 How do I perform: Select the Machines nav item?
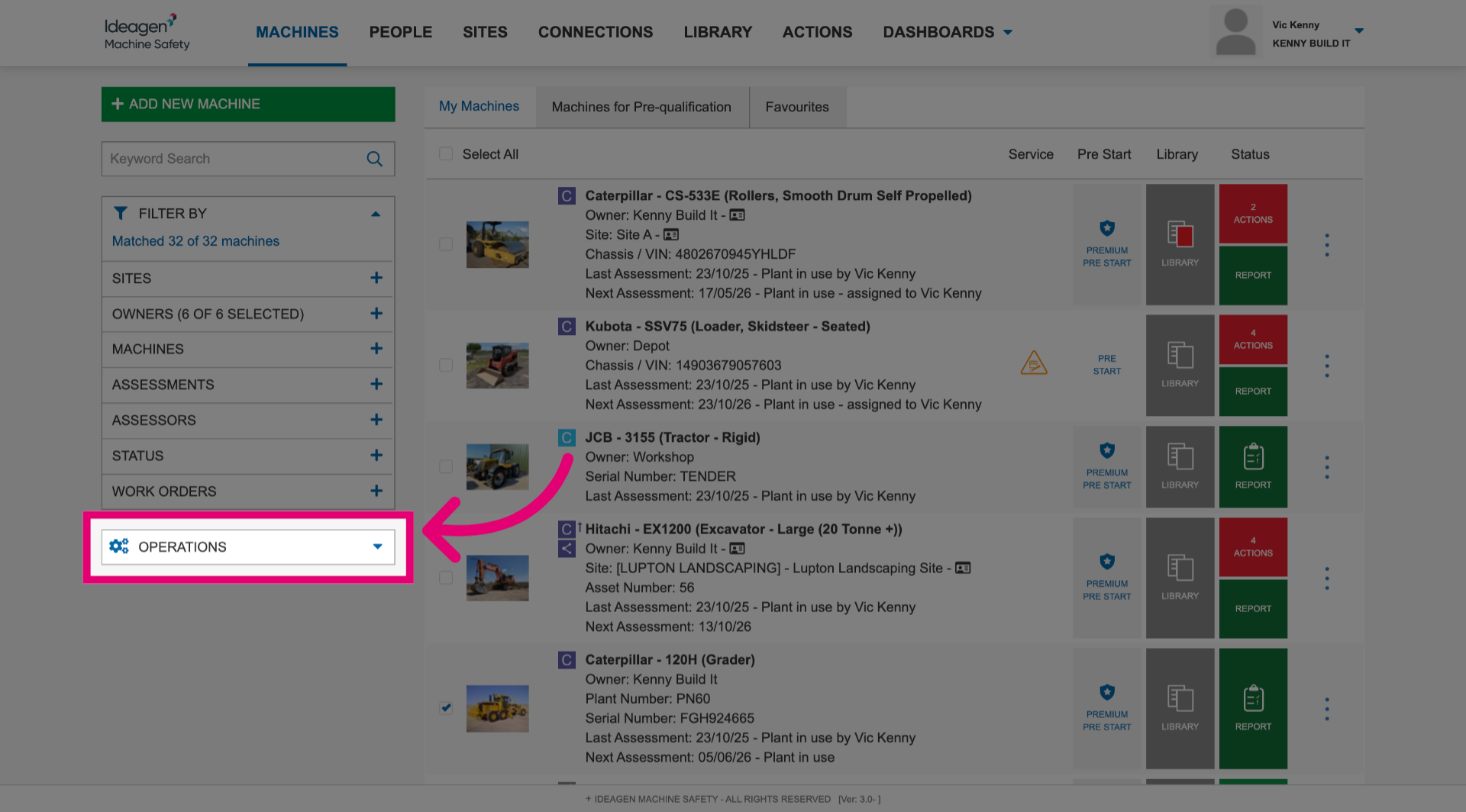point(297,32)
